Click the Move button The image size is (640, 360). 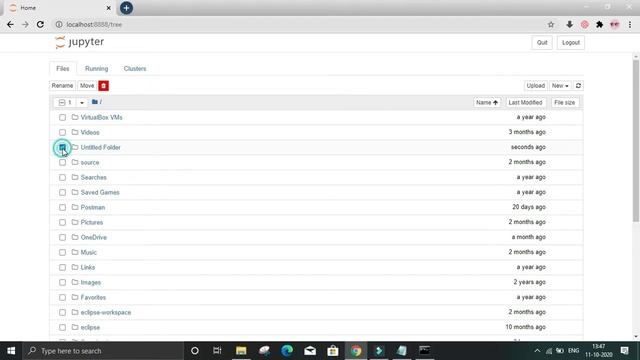click(87, 86)
